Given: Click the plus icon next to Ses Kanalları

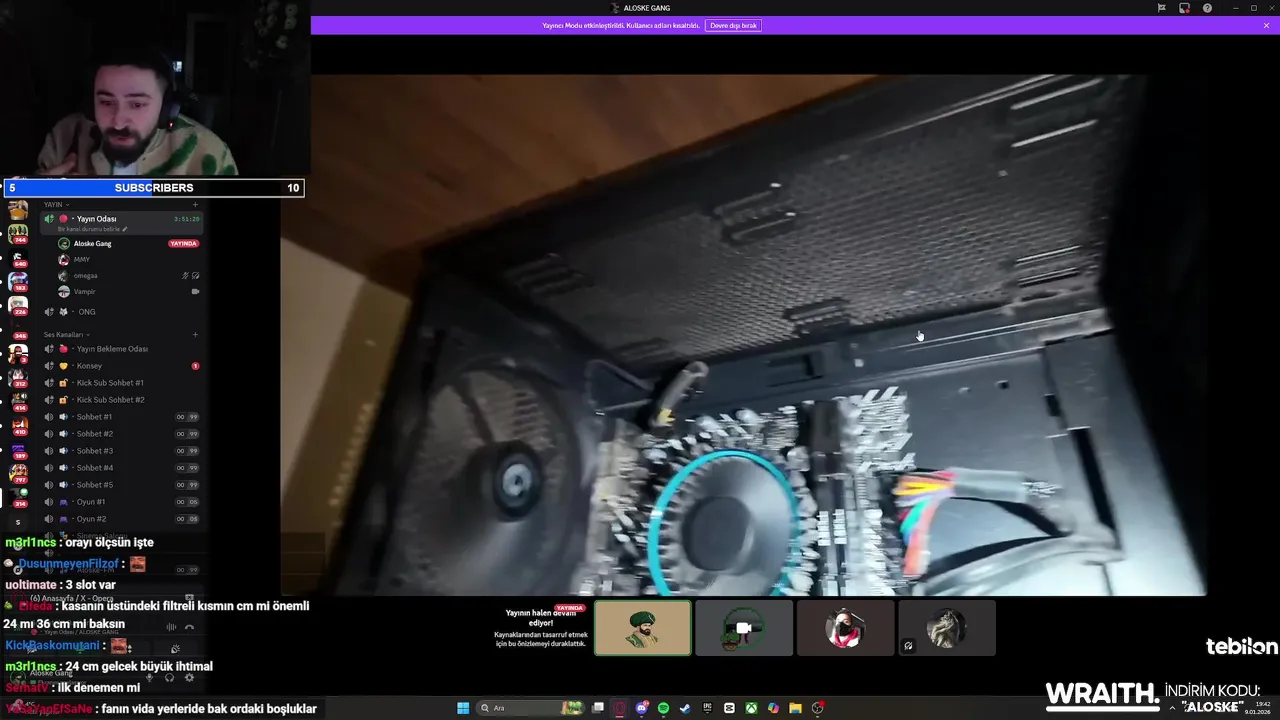Looking at the screenshot, I should [195, 334].
